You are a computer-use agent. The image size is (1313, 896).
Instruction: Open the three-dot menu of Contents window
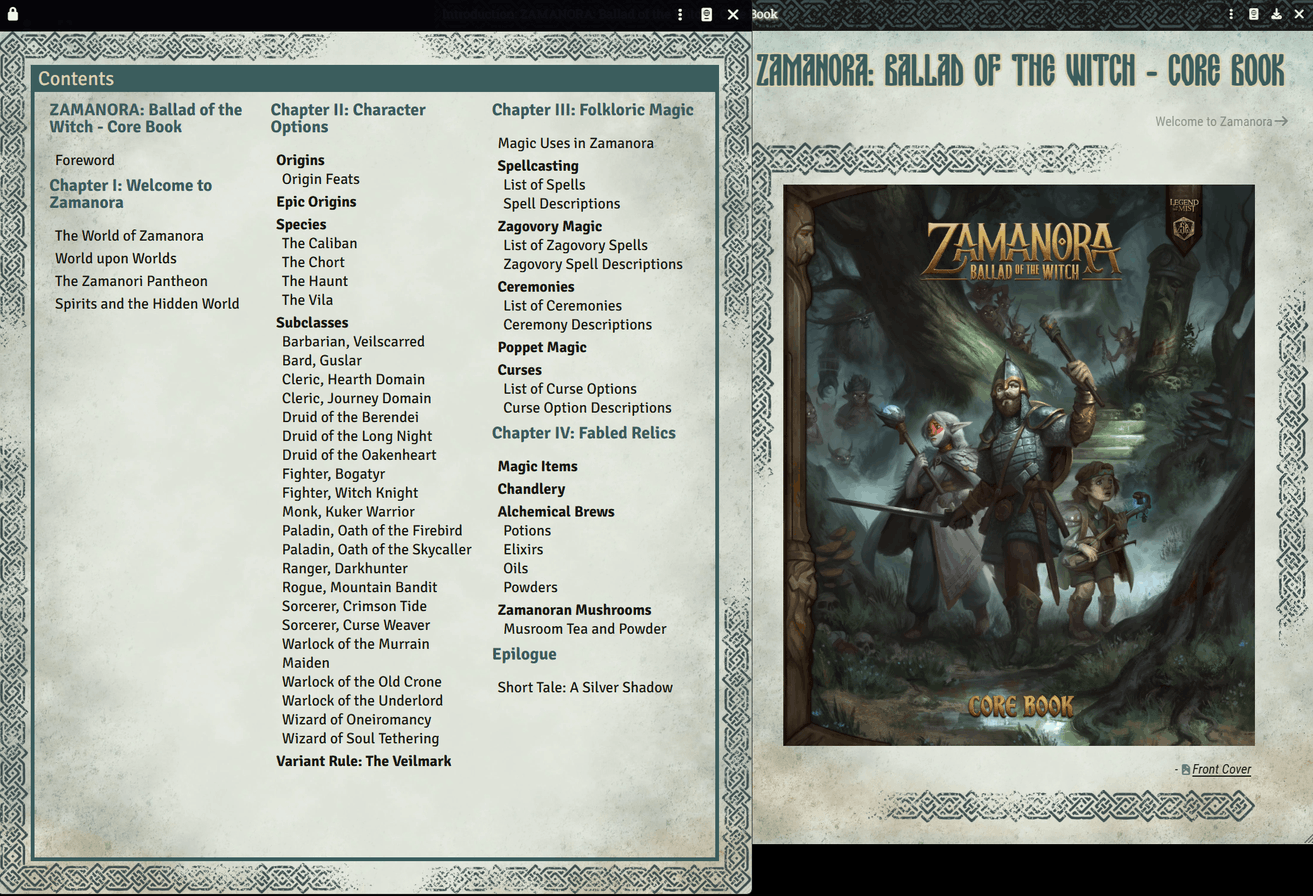pos(680,14)
